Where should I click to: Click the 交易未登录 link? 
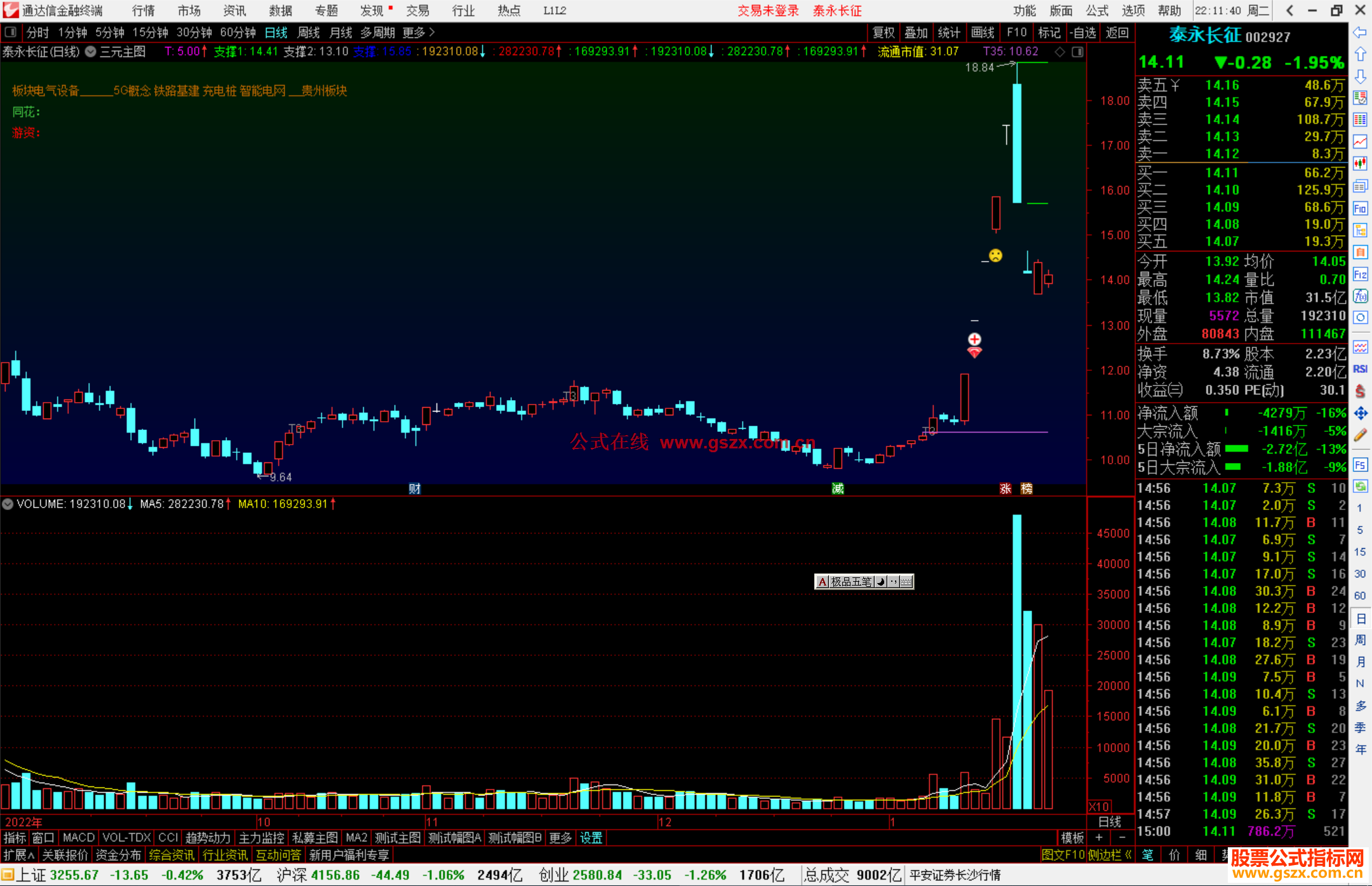tap(767, 11)
